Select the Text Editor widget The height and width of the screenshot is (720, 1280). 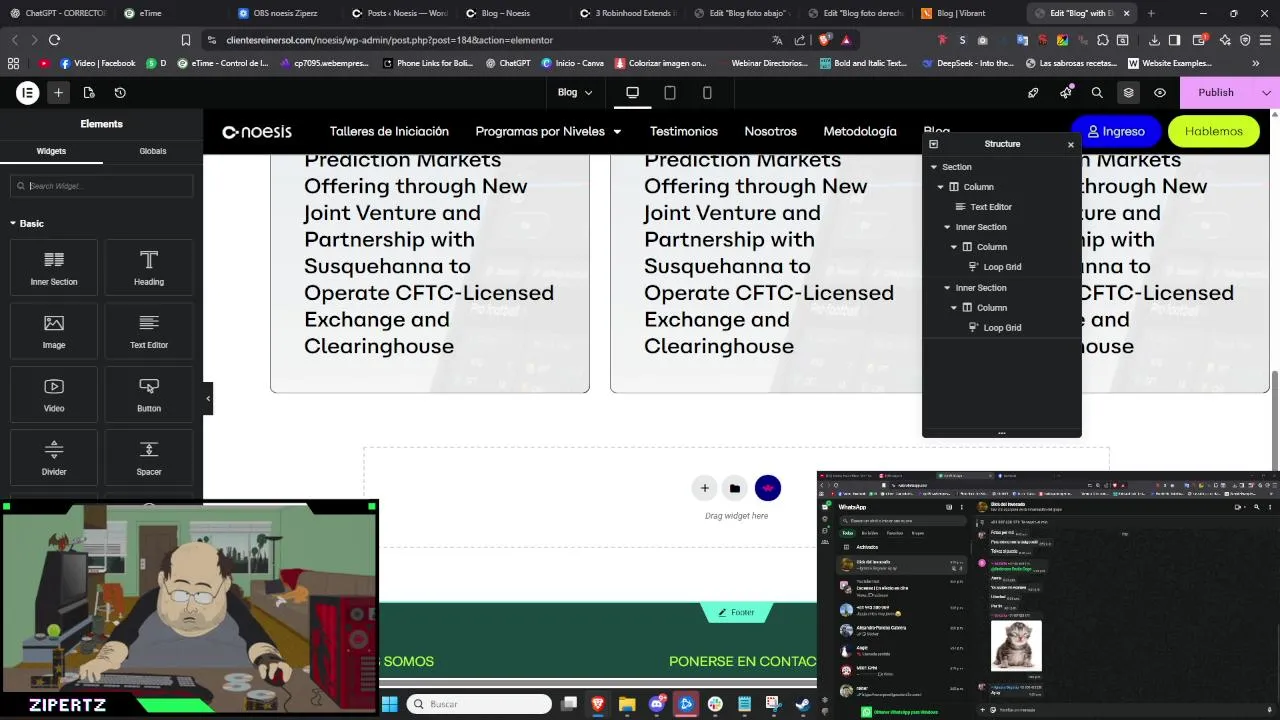(x=149, y=330)
